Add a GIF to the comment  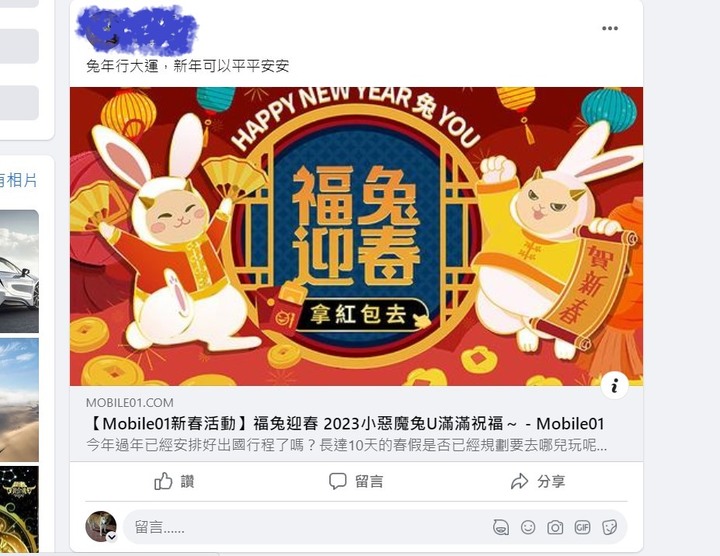[582, 528]
